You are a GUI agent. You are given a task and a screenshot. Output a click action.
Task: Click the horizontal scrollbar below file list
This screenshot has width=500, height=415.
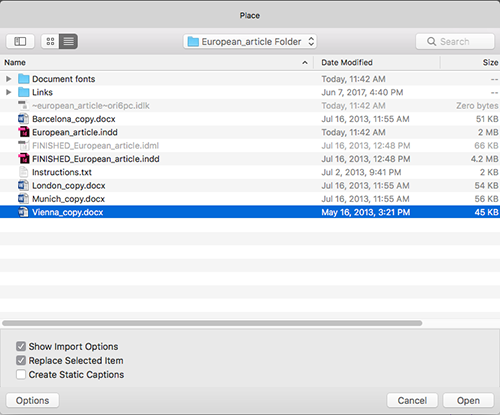tap(212, 323)
